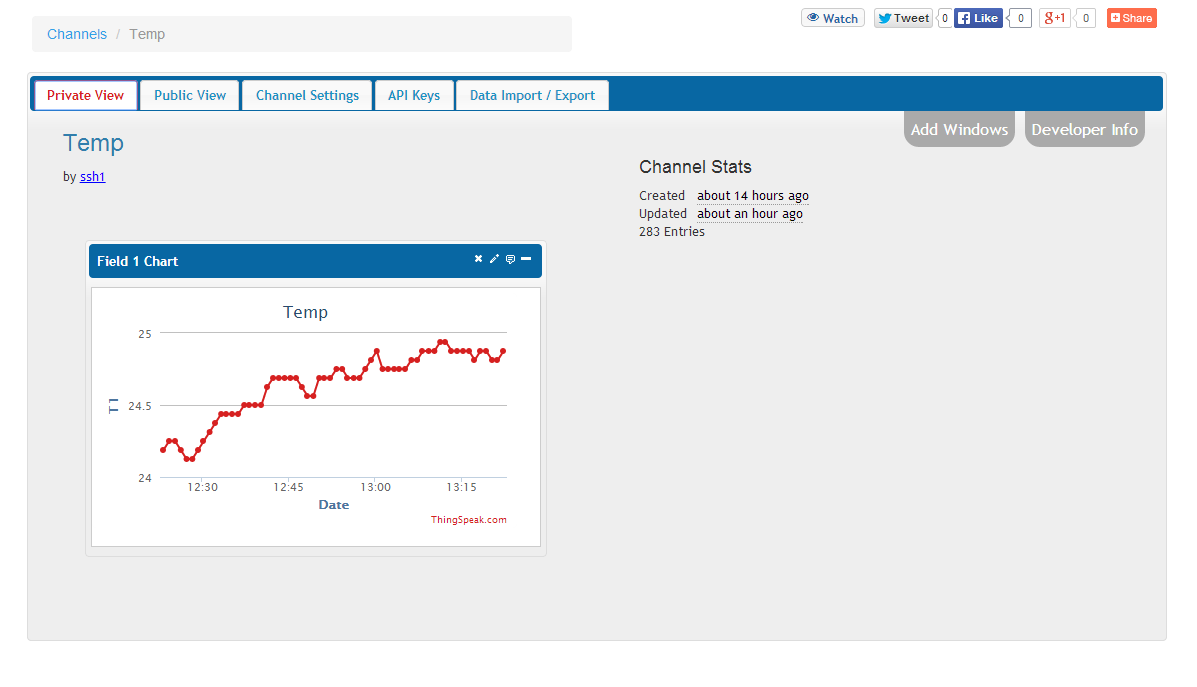The image size is (1197, 687).
Task: Click the Temp chart title
Action: pos(305,312)
